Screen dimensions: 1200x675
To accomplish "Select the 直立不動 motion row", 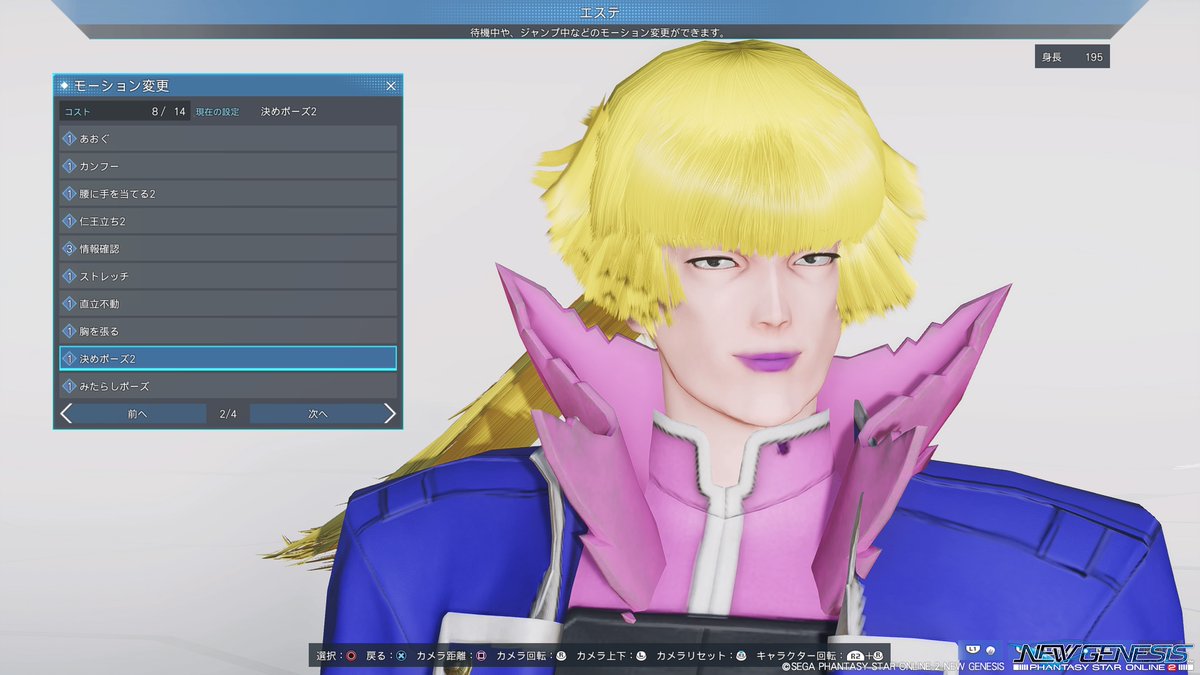I will (228, 303).
